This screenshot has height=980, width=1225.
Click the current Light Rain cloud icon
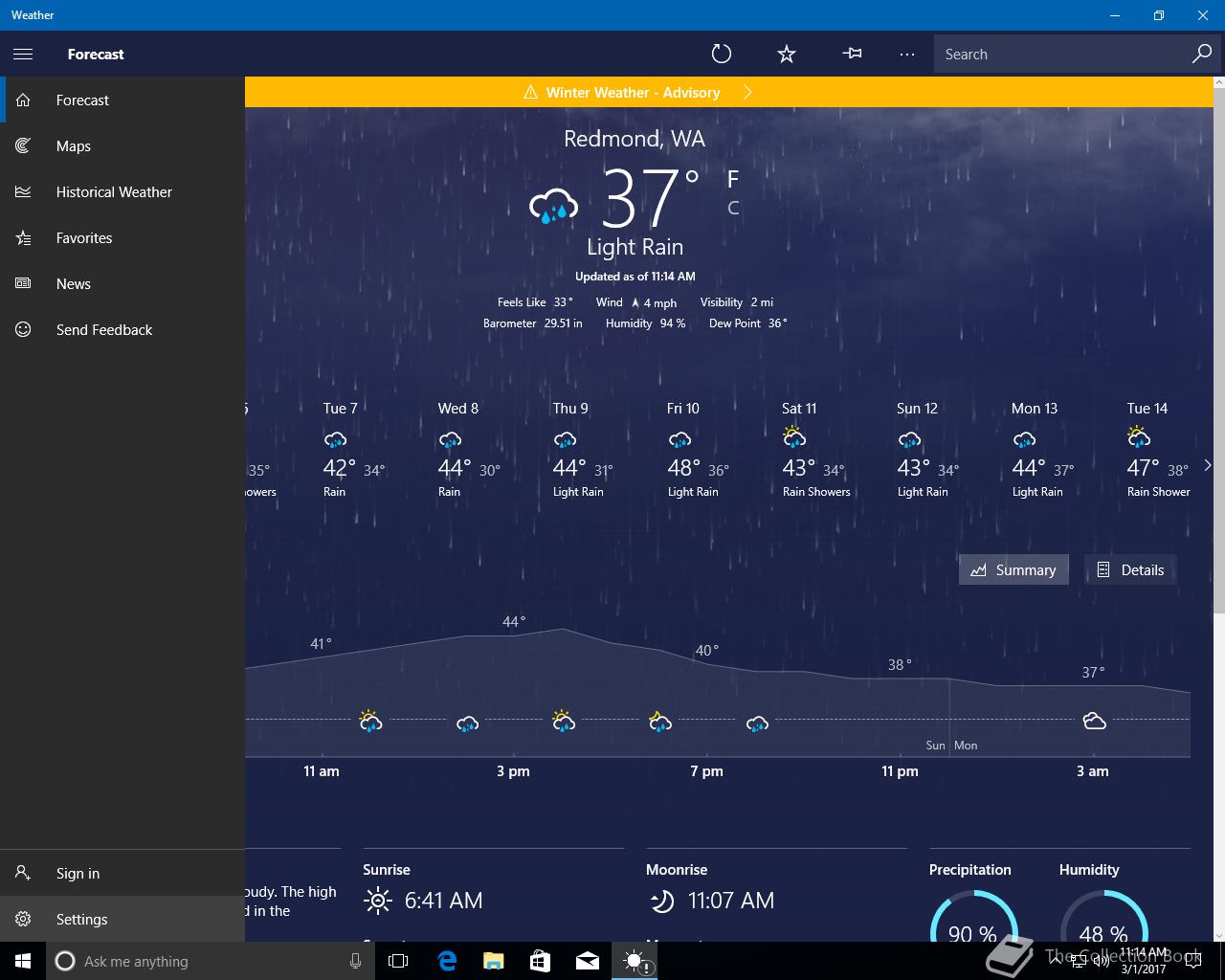554,206
